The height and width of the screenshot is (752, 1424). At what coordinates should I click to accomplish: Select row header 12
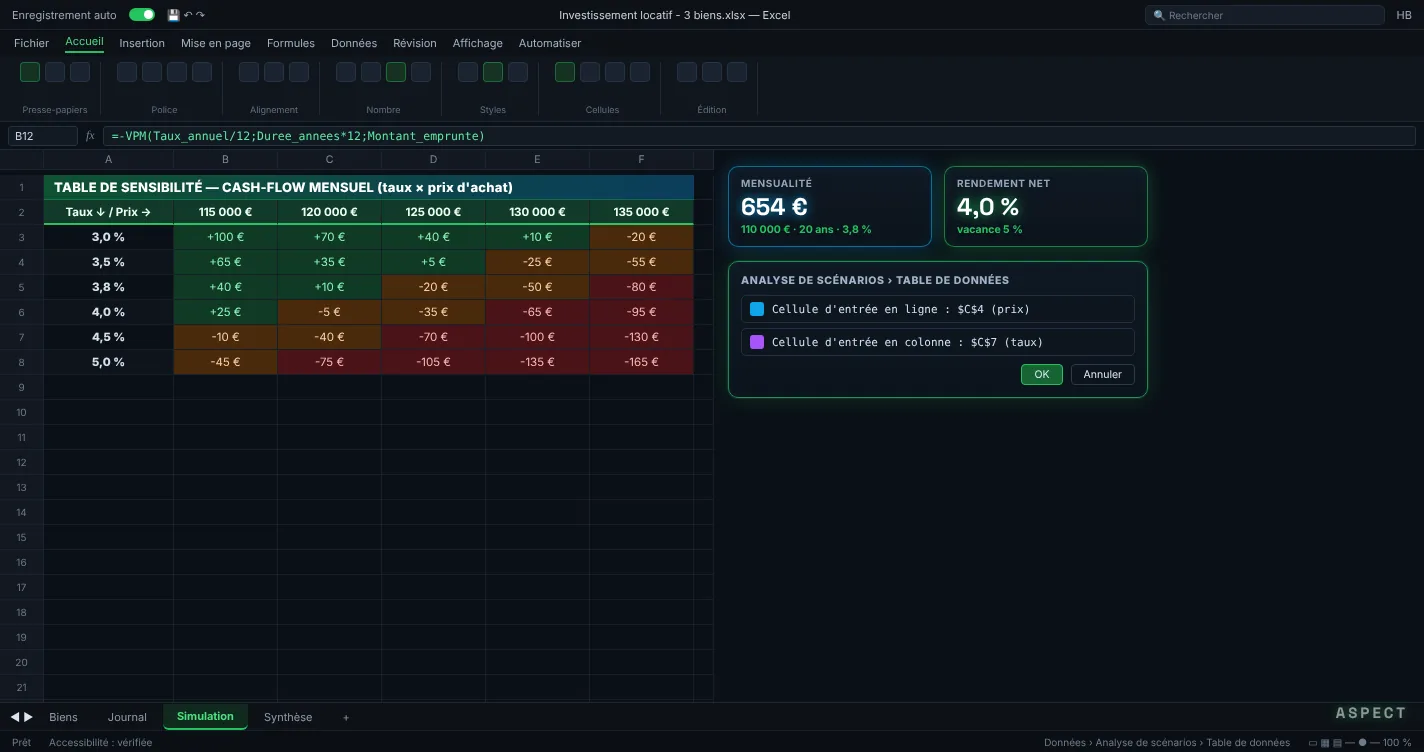coord(22,462)
